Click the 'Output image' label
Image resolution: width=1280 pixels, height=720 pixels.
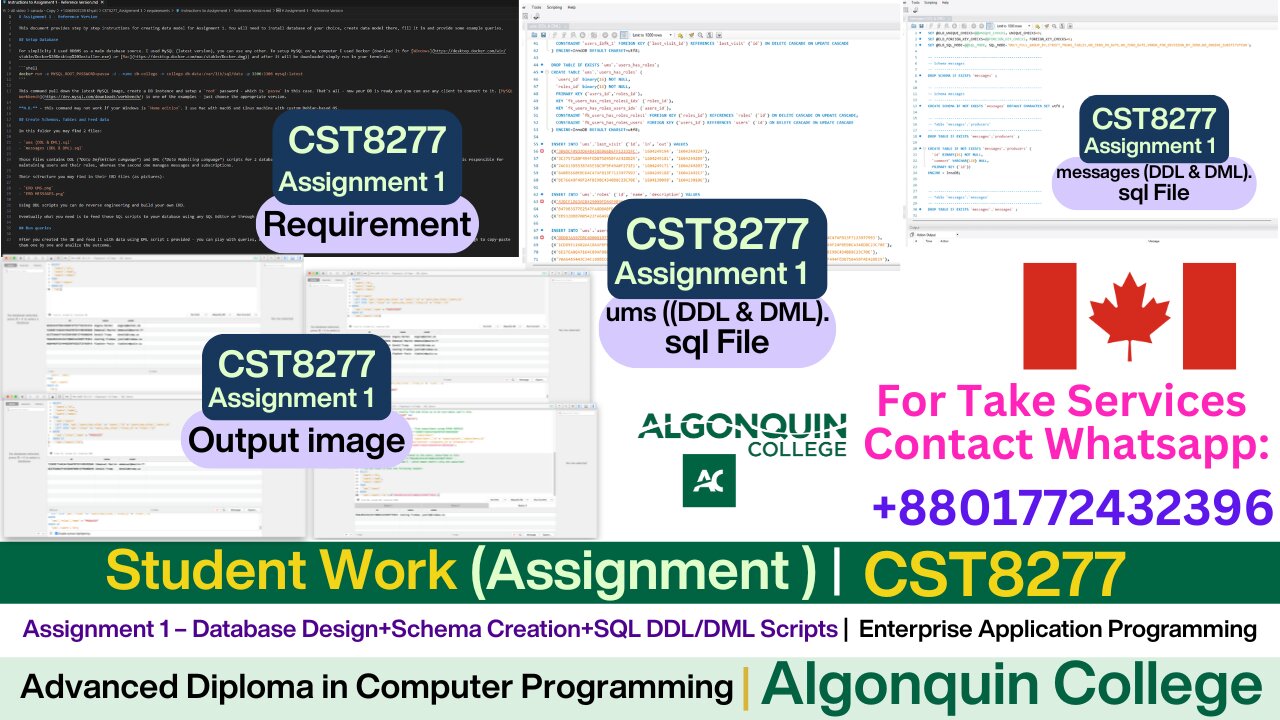click(297, 441)
